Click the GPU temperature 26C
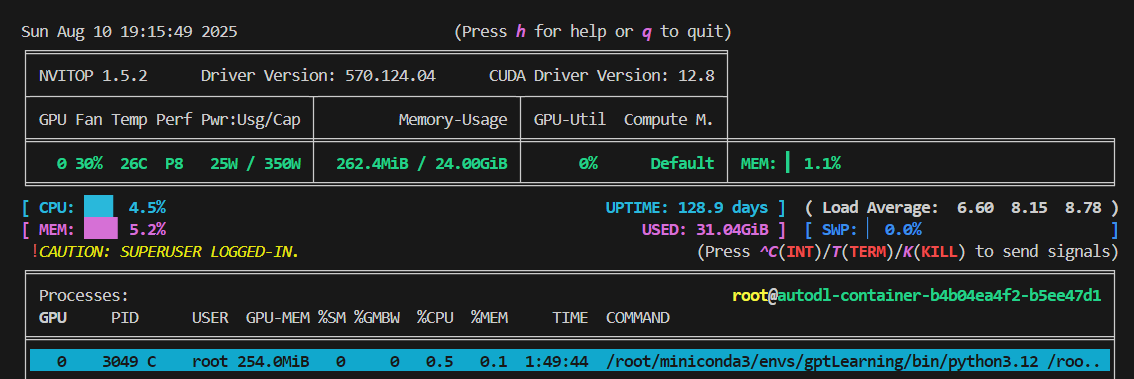 (134, 163)
